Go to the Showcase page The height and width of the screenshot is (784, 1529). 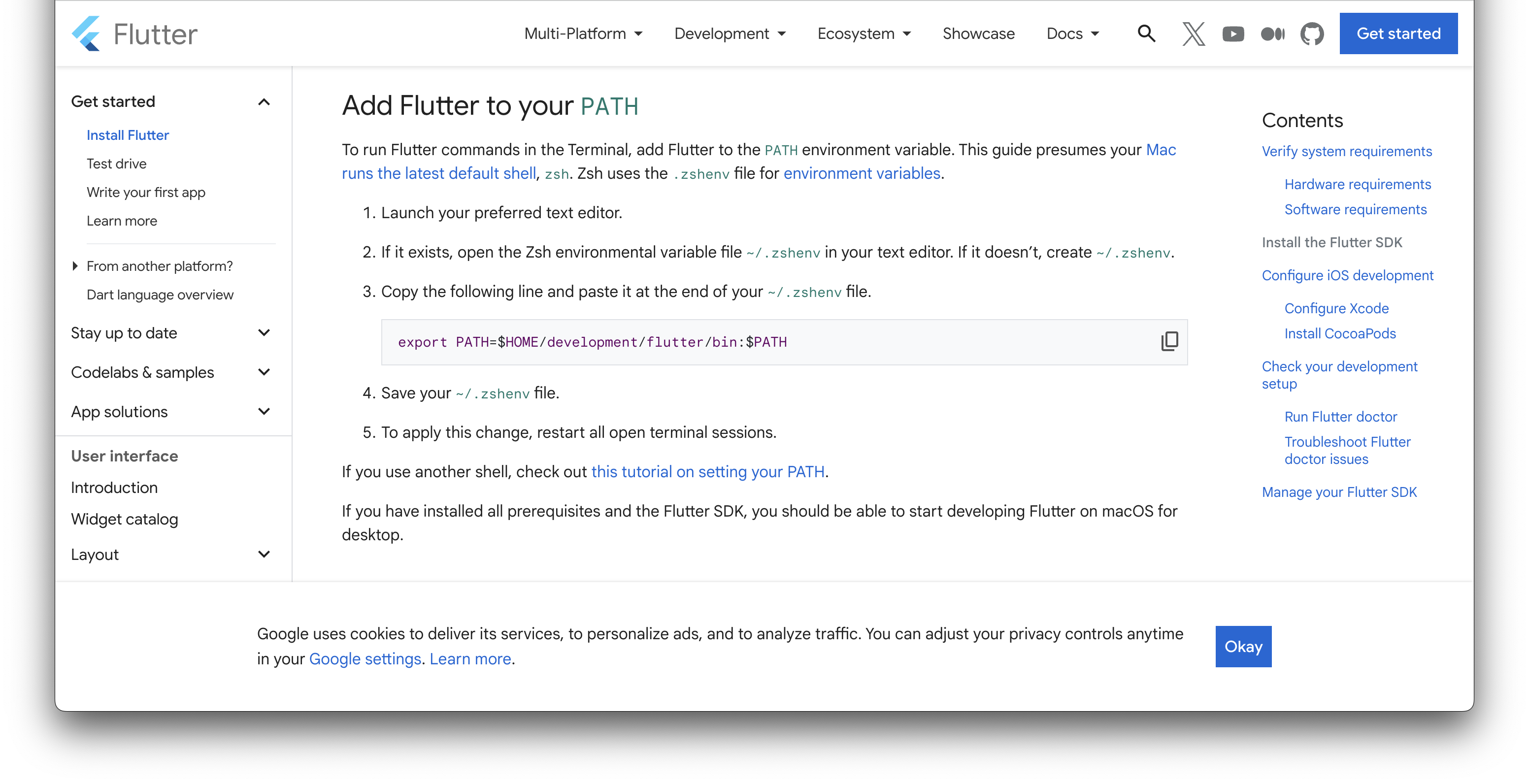coord(978,34)
